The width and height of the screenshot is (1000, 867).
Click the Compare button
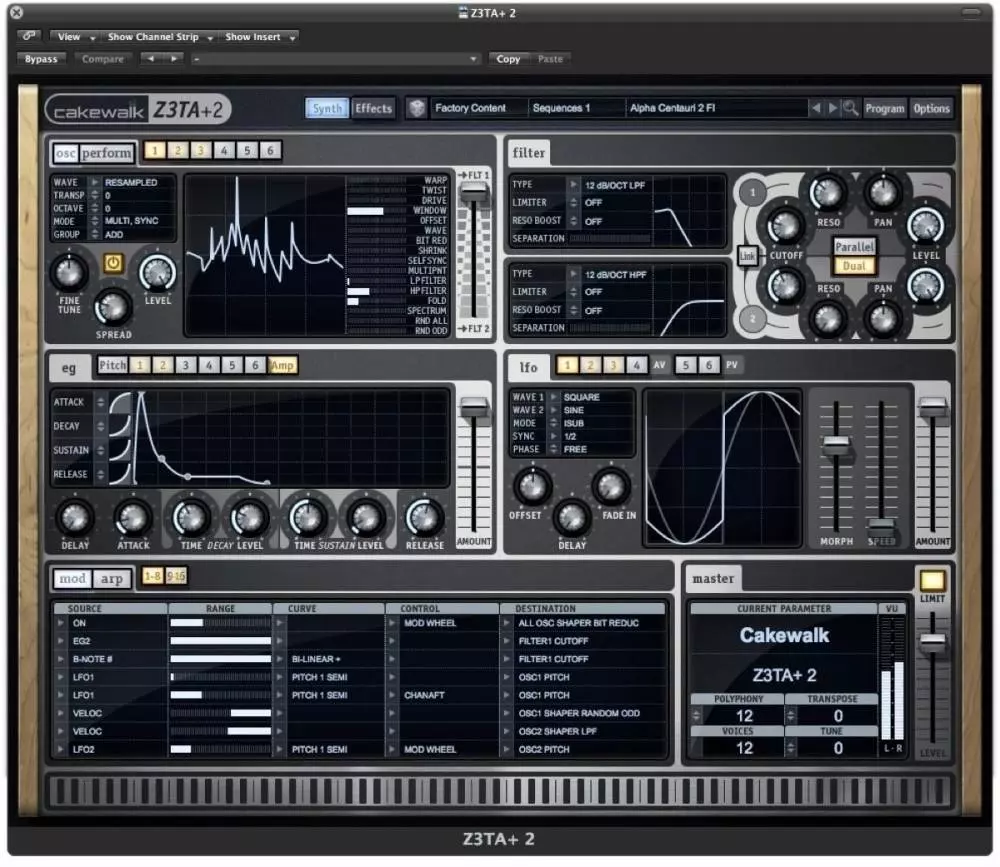pos(103,59)
